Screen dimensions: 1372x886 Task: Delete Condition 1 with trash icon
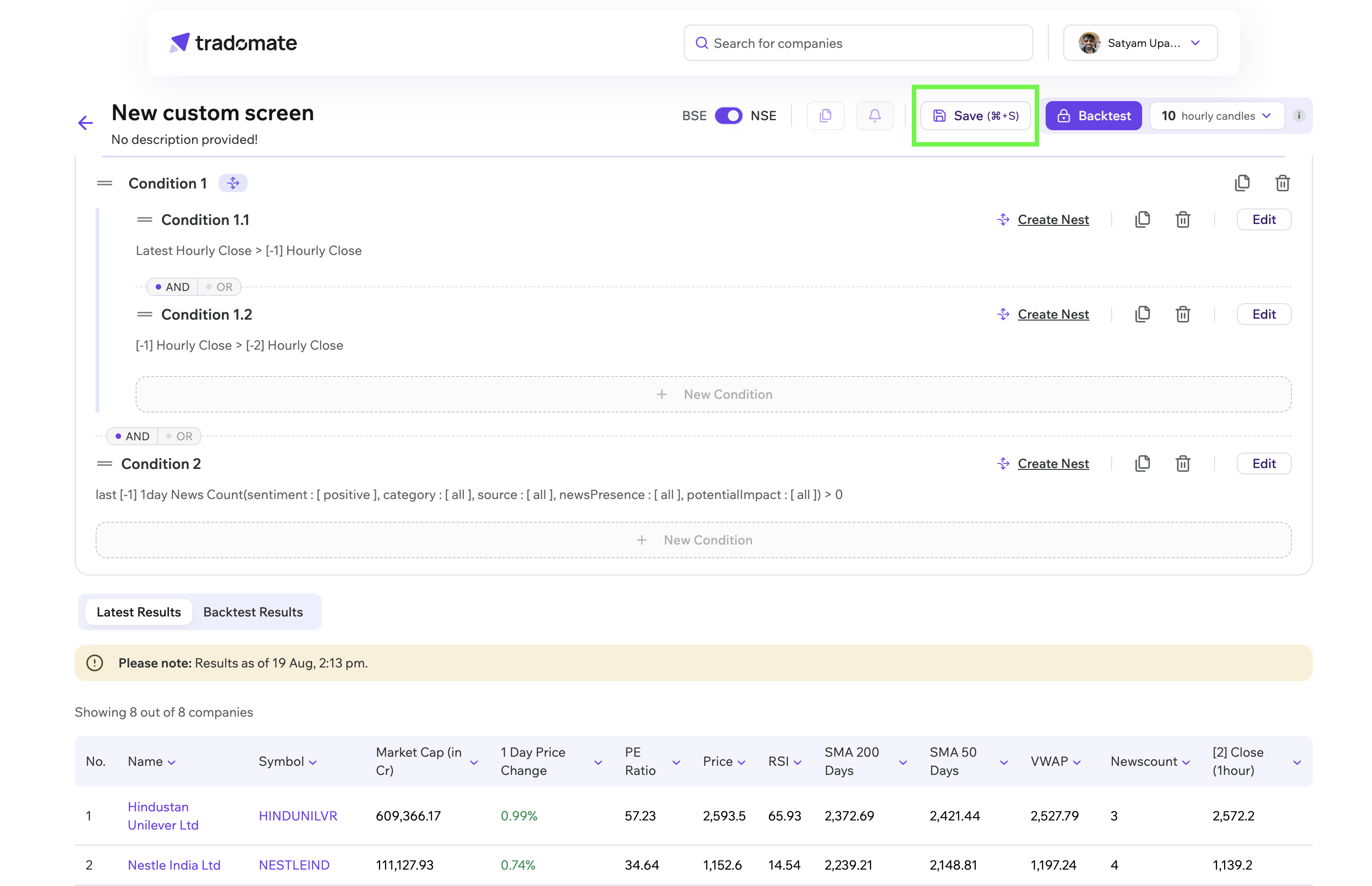(x=1282, y=183)
